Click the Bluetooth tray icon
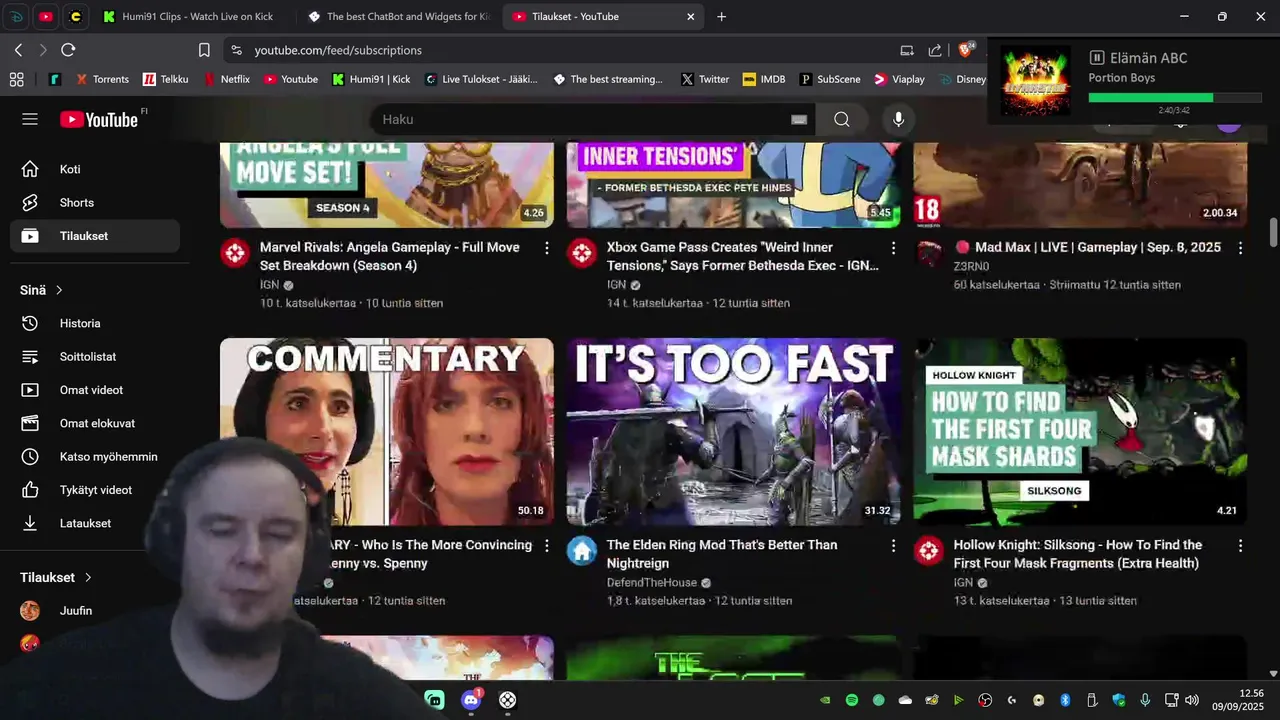The image size is (1280, 720). pos(1065,700)
